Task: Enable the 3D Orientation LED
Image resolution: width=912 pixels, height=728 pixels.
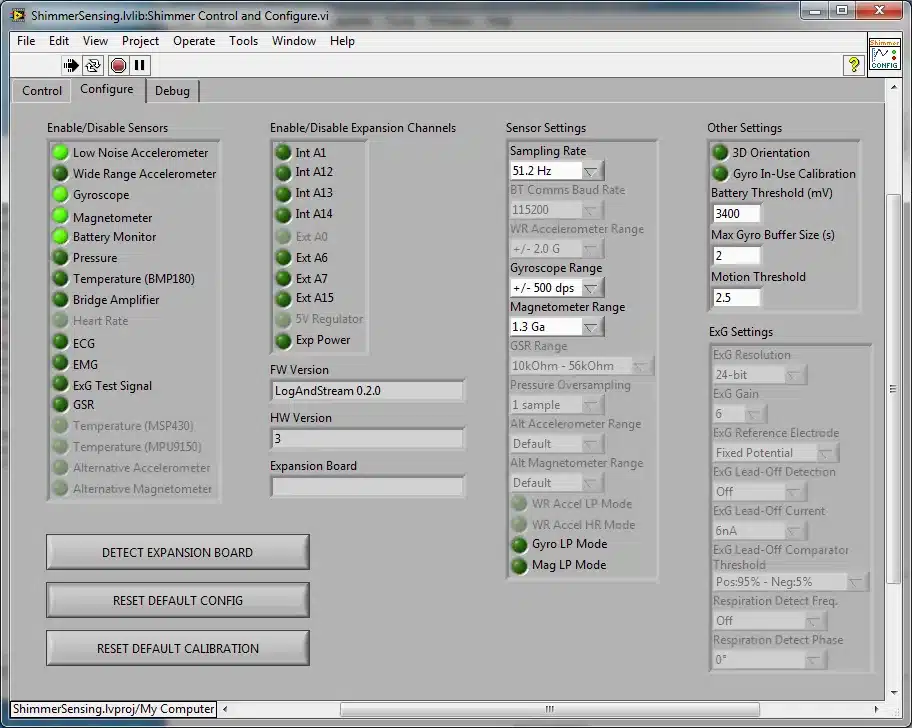Action: pos(720,153)
